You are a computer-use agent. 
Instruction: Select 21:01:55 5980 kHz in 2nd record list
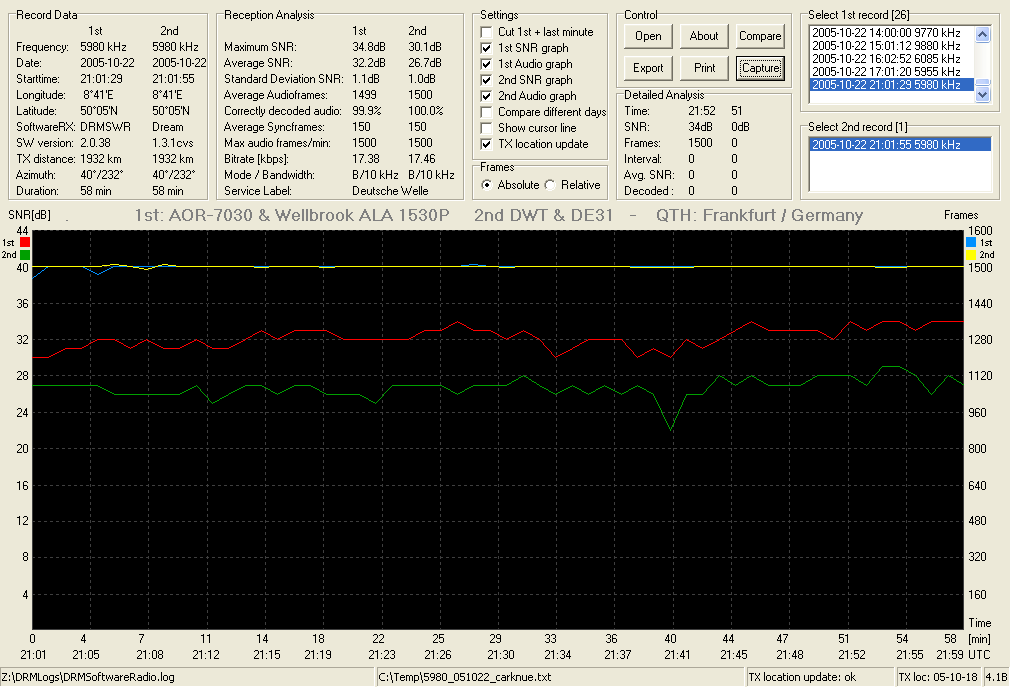coord(900,145)
